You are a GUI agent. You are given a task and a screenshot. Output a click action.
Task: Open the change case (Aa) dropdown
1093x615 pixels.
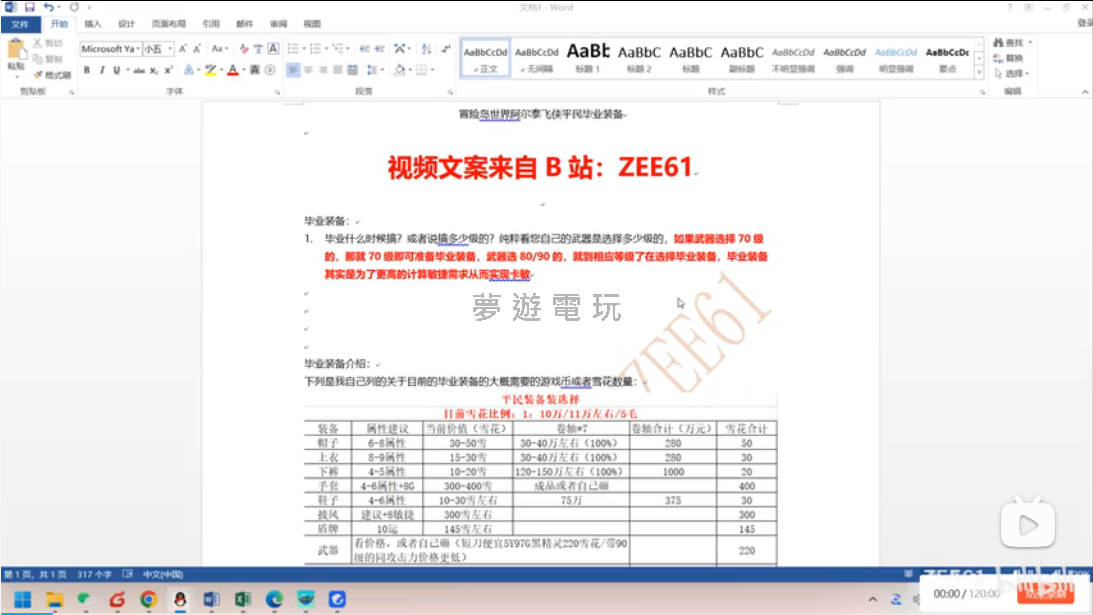[220, 49]
